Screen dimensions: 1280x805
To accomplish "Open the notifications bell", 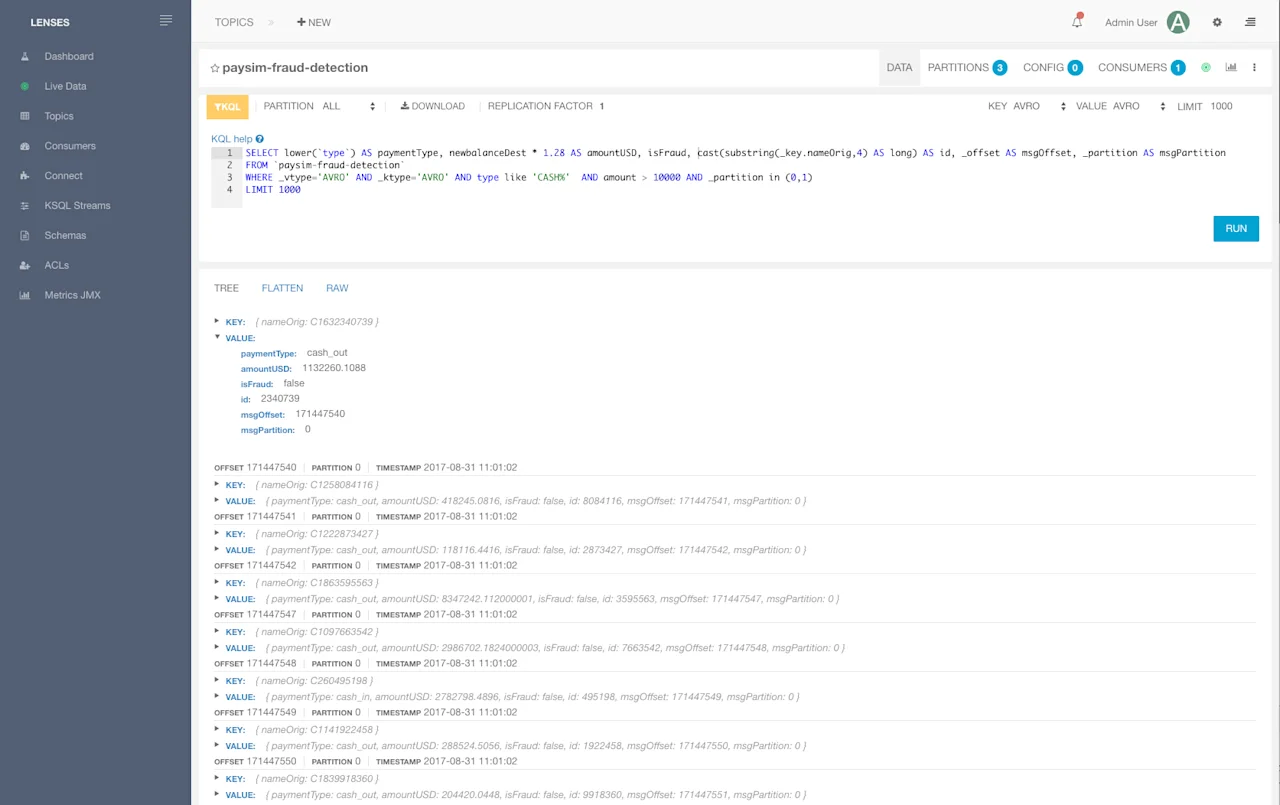I will pos(1077,22).
